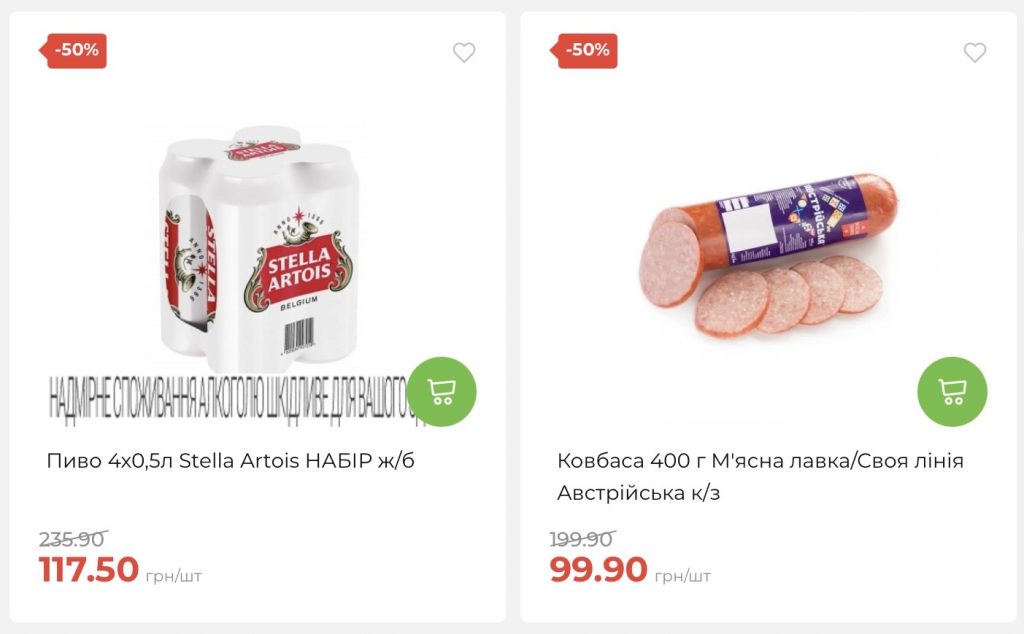The image size is (1024, 634).
Task: Select the Stella Artois product card
Action: [x=250, y=300]
